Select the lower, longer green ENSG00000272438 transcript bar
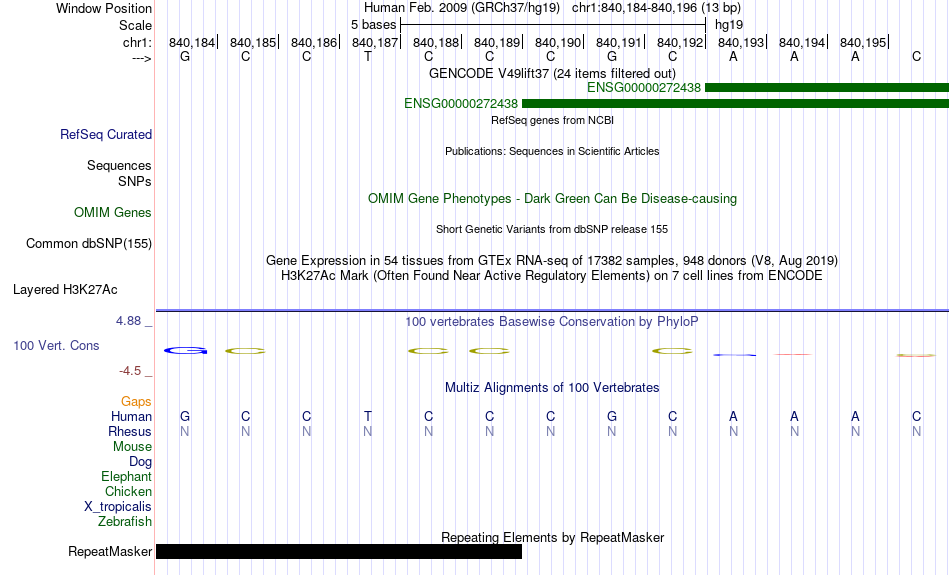 [x=736, y=104]
